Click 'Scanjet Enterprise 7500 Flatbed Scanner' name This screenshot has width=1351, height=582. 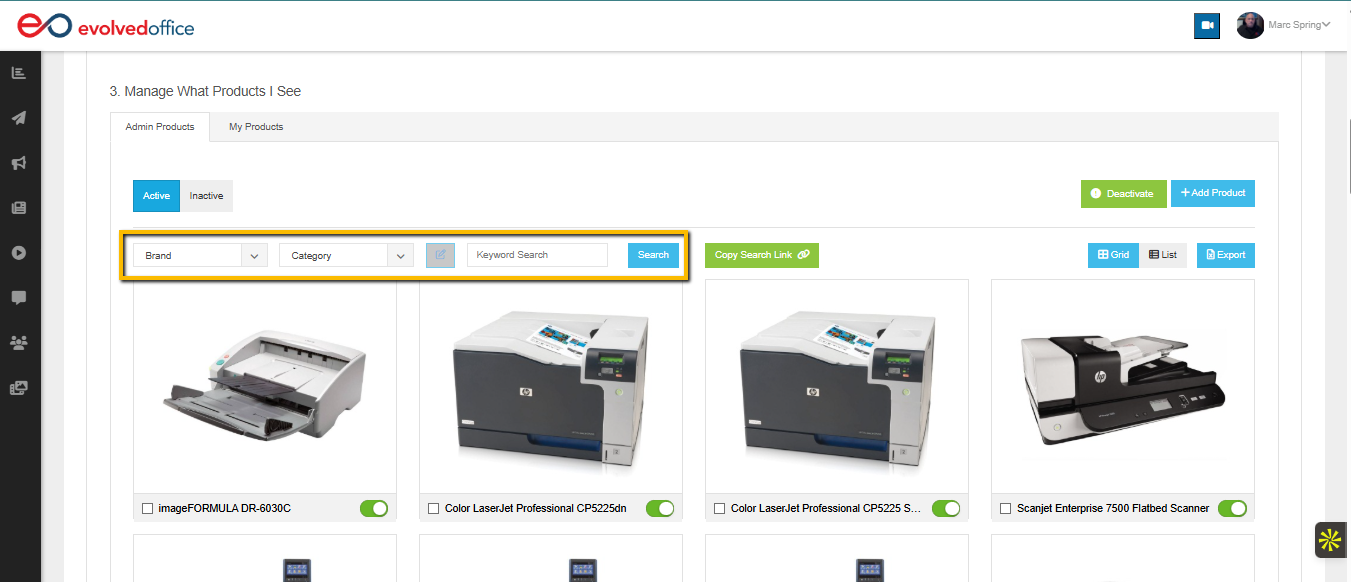click(1113, 509)
